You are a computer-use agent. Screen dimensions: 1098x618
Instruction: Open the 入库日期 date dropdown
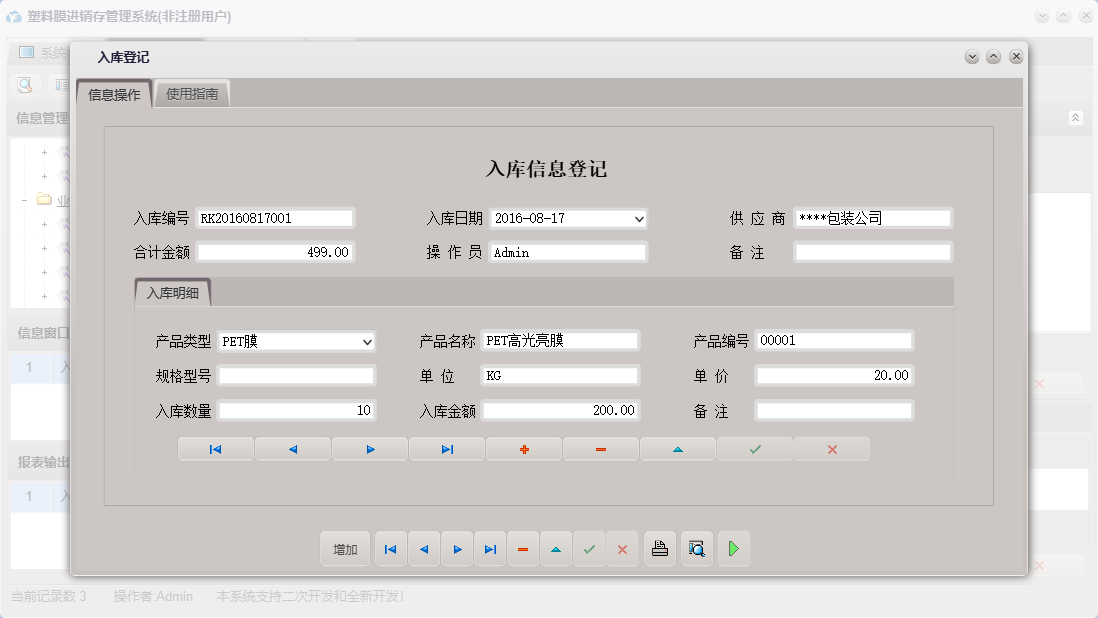tap(637, 218)
